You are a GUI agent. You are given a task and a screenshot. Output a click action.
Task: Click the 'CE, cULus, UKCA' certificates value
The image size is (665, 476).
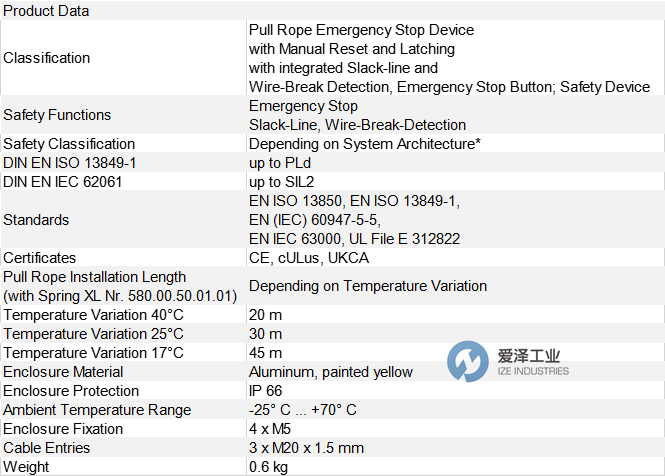tap(309, 258)
